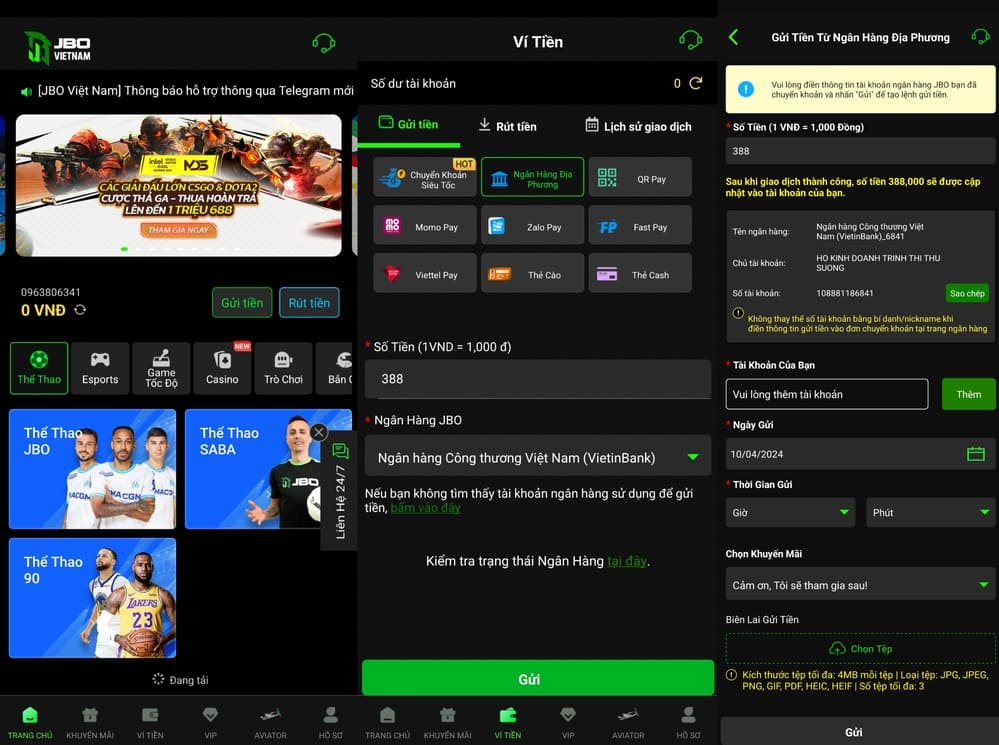Screen dimensions: 999x745
Task: Open the tại đây bank status link
Action: coord(626,561)
